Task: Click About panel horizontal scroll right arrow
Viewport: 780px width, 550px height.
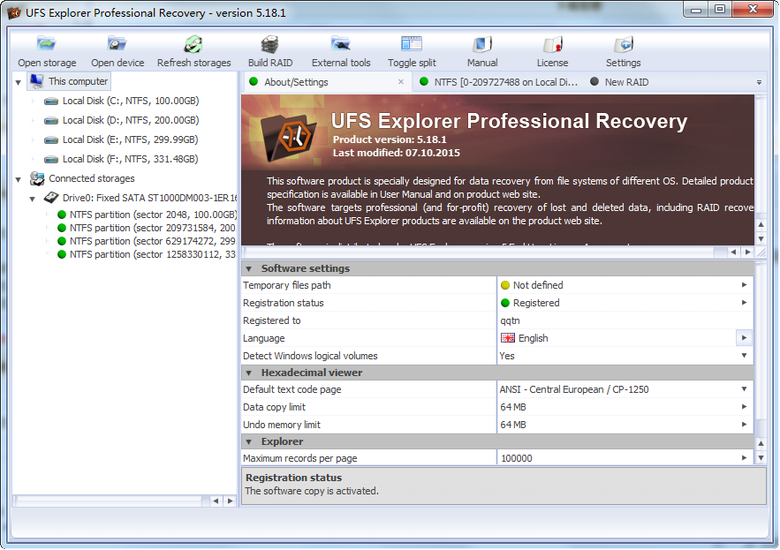Action: point(747,252)
